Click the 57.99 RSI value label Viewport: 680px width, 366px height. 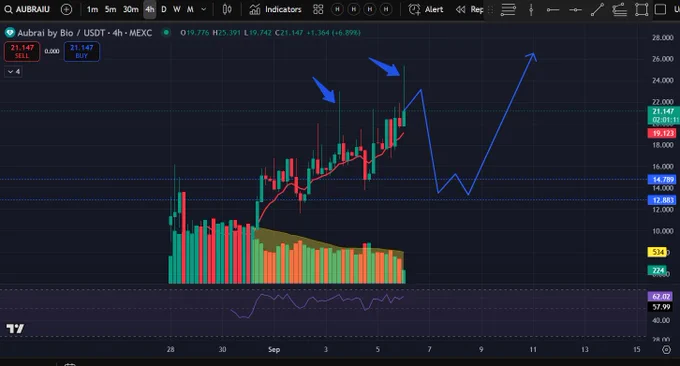tap(660, 307)
